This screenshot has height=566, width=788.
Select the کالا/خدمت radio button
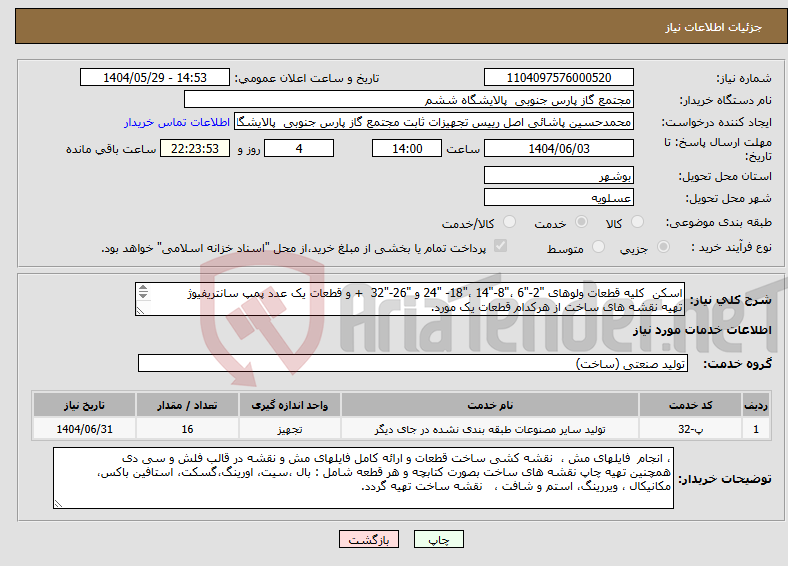[510, 222]
